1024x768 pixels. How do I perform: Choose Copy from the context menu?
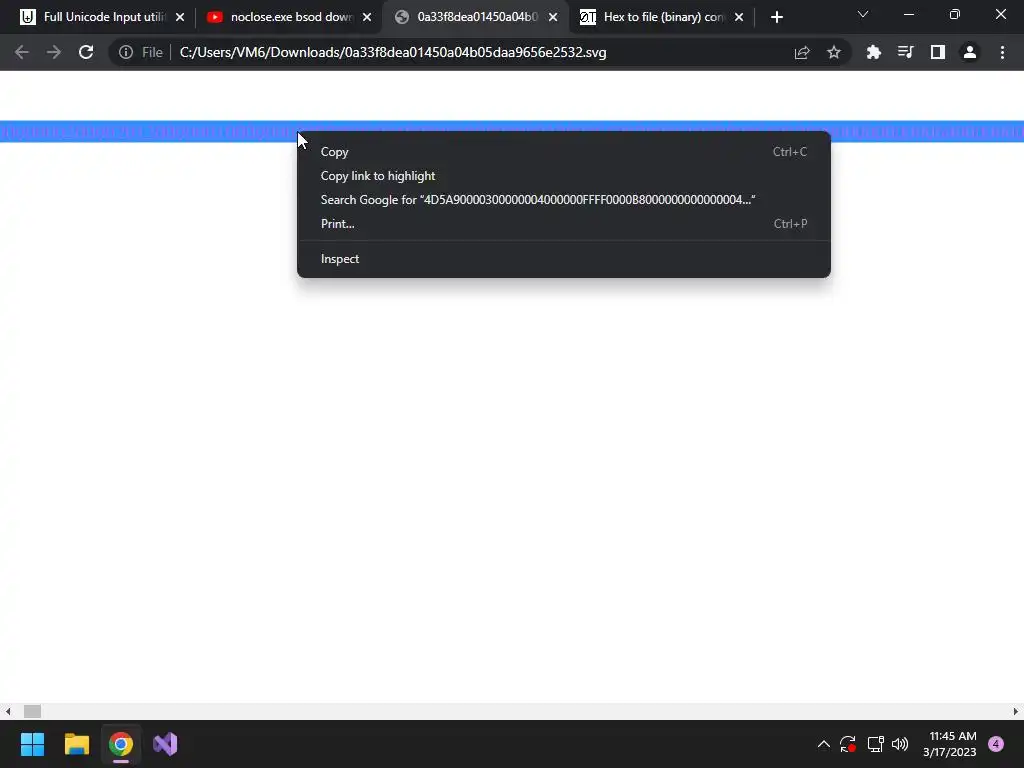[564, 152]
